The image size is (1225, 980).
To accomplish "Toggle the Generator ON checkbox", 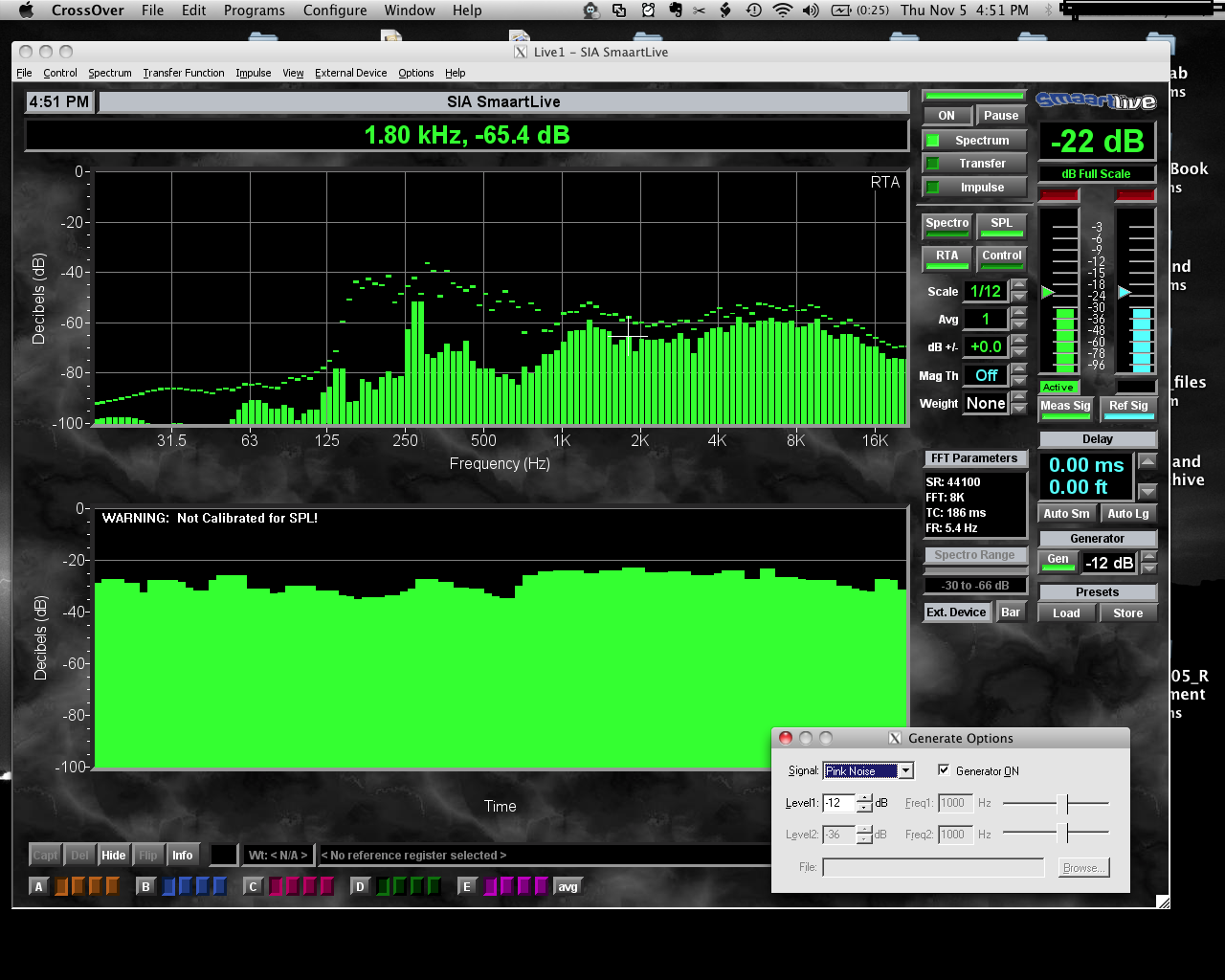I will (x=944, y=770).
